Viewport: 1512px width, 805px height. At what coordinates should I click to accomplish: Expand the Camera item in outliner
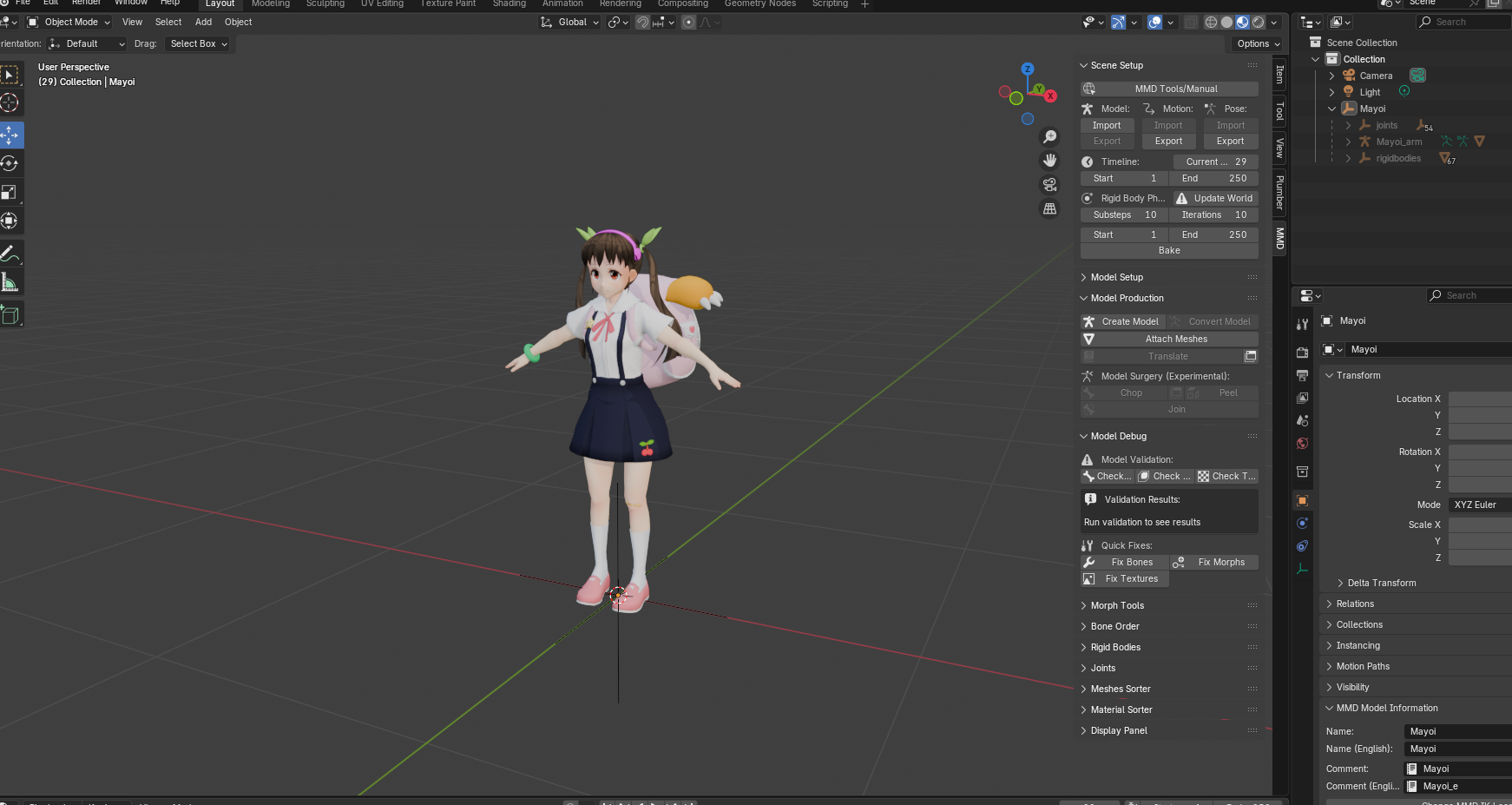click(x=1331, y=76)
